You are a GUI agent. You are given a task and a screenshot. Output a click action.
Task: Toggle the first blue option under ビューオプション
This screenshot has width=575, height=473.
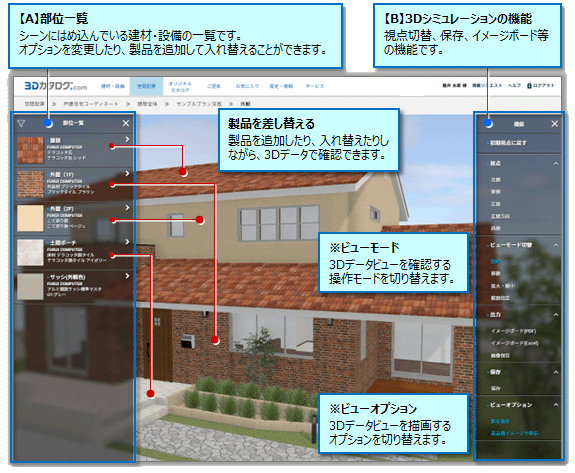pyautogui.click(x=500, y=421)
